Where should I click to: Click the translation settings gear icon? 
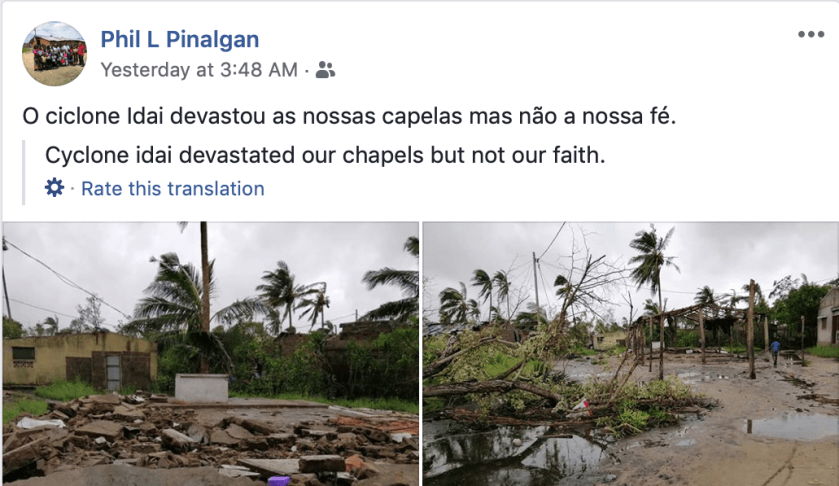(x=55, y=188)
